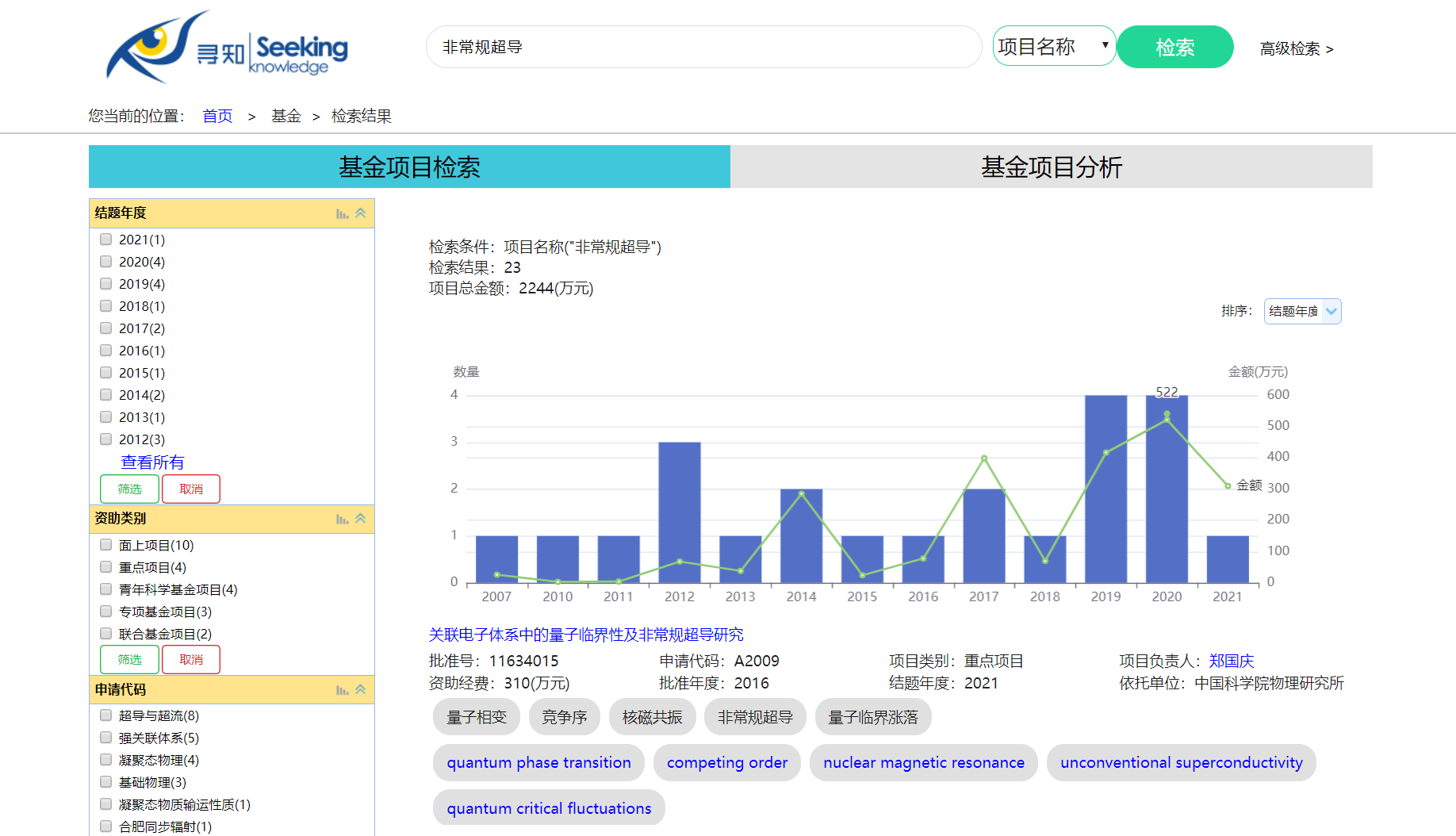This screenshot has width=1456, height=836.
Task: Tick the 2020(4) year checkbox
Action: (105, 261)
